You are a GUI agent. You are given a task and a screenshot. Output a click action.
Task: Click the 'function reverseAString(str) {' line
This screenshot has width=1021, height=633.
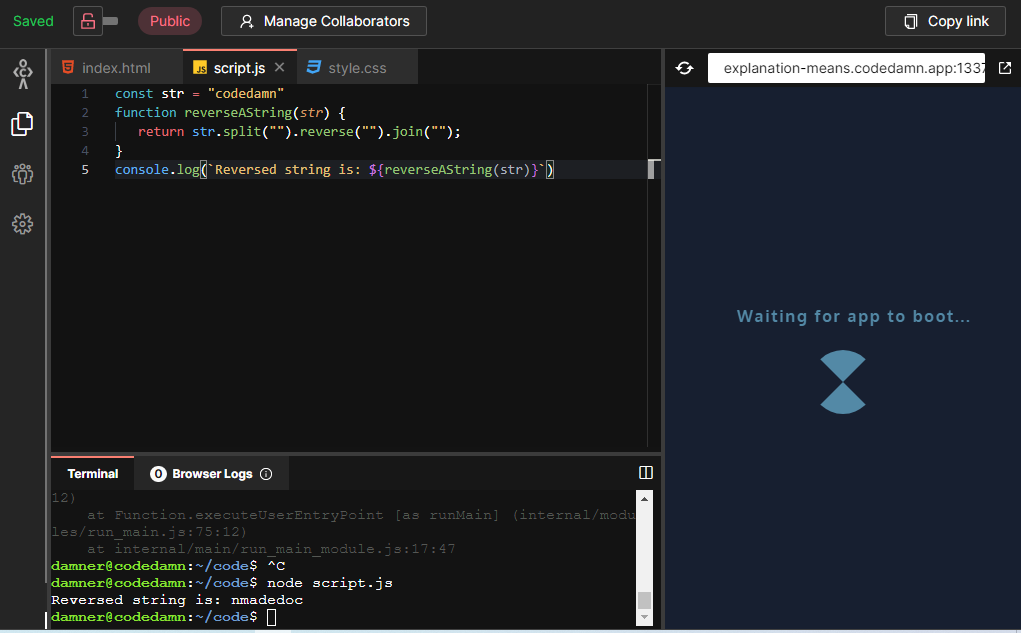pyautogui.click(x=230, y=113)
